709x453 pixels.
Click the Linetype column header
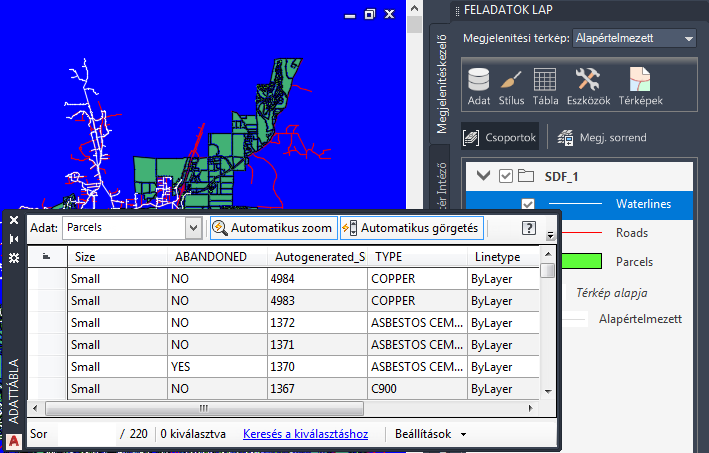point(504,257)
